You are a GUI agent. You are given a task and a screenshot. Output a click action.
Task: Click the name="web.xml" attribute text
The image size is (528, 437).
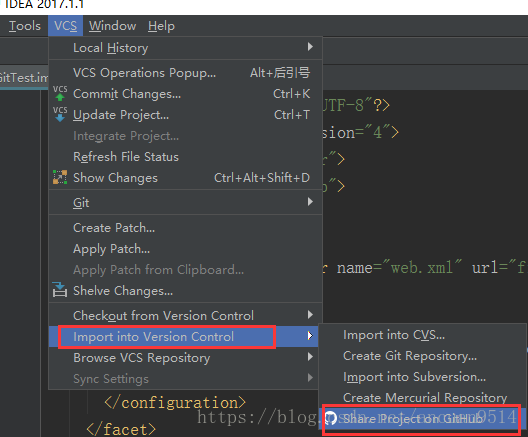(x=399, y=268)
